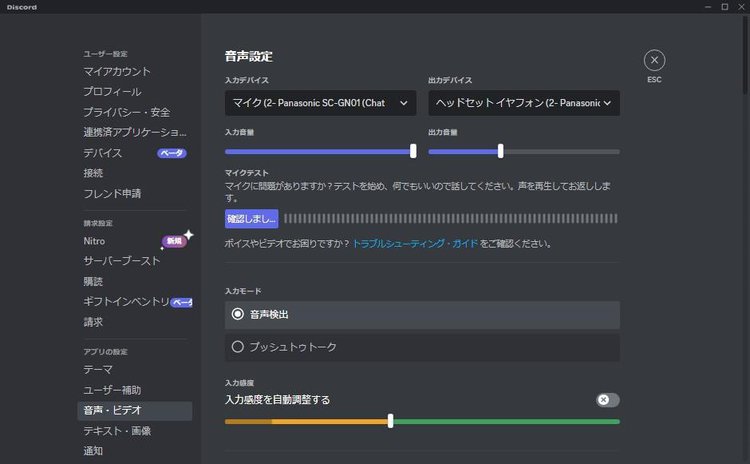Close settings with the ESC circle button
750x464 pixels.
click(654, 60)
